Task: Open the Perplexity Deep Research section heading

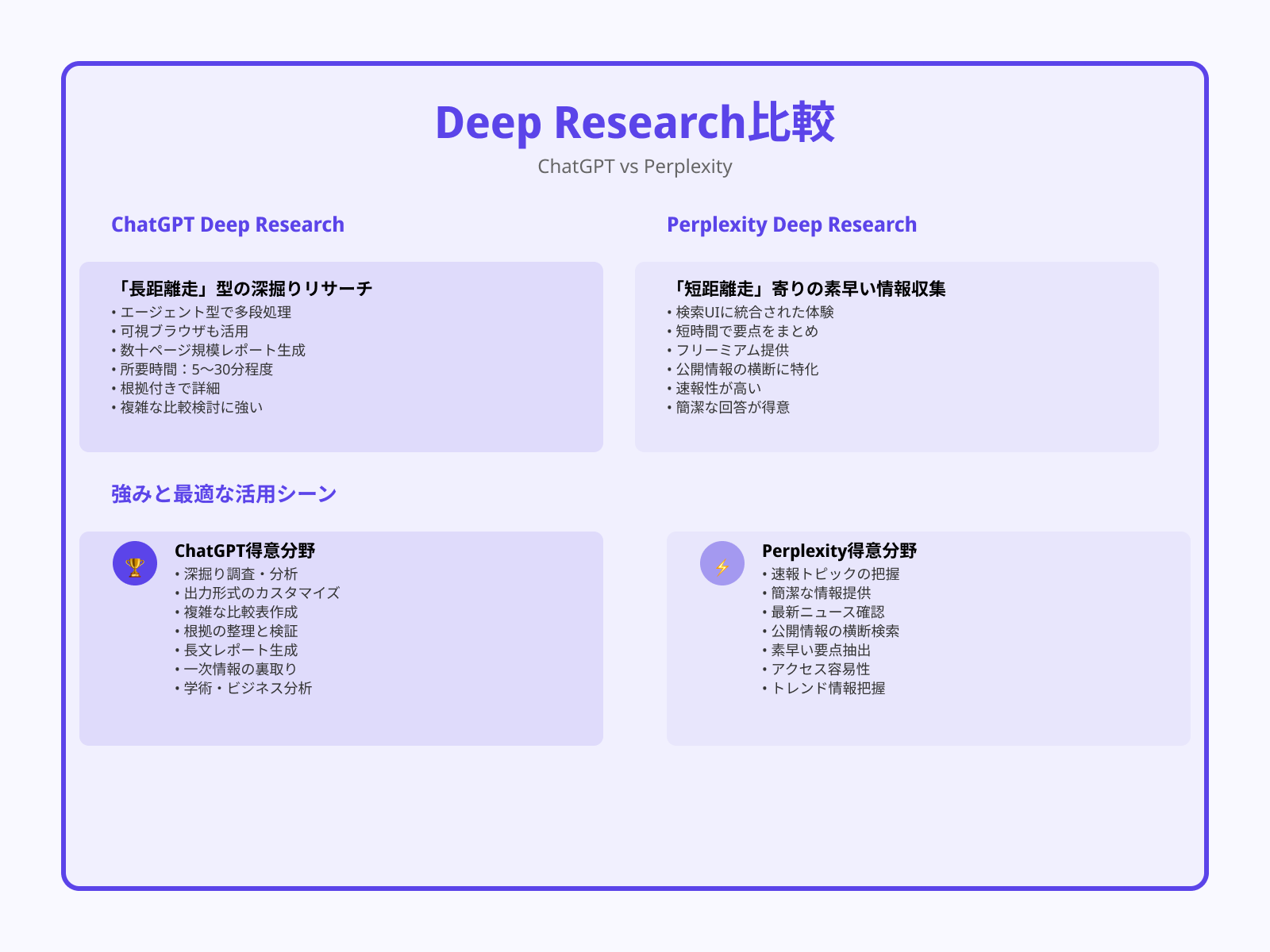Action: pos(791,225)
